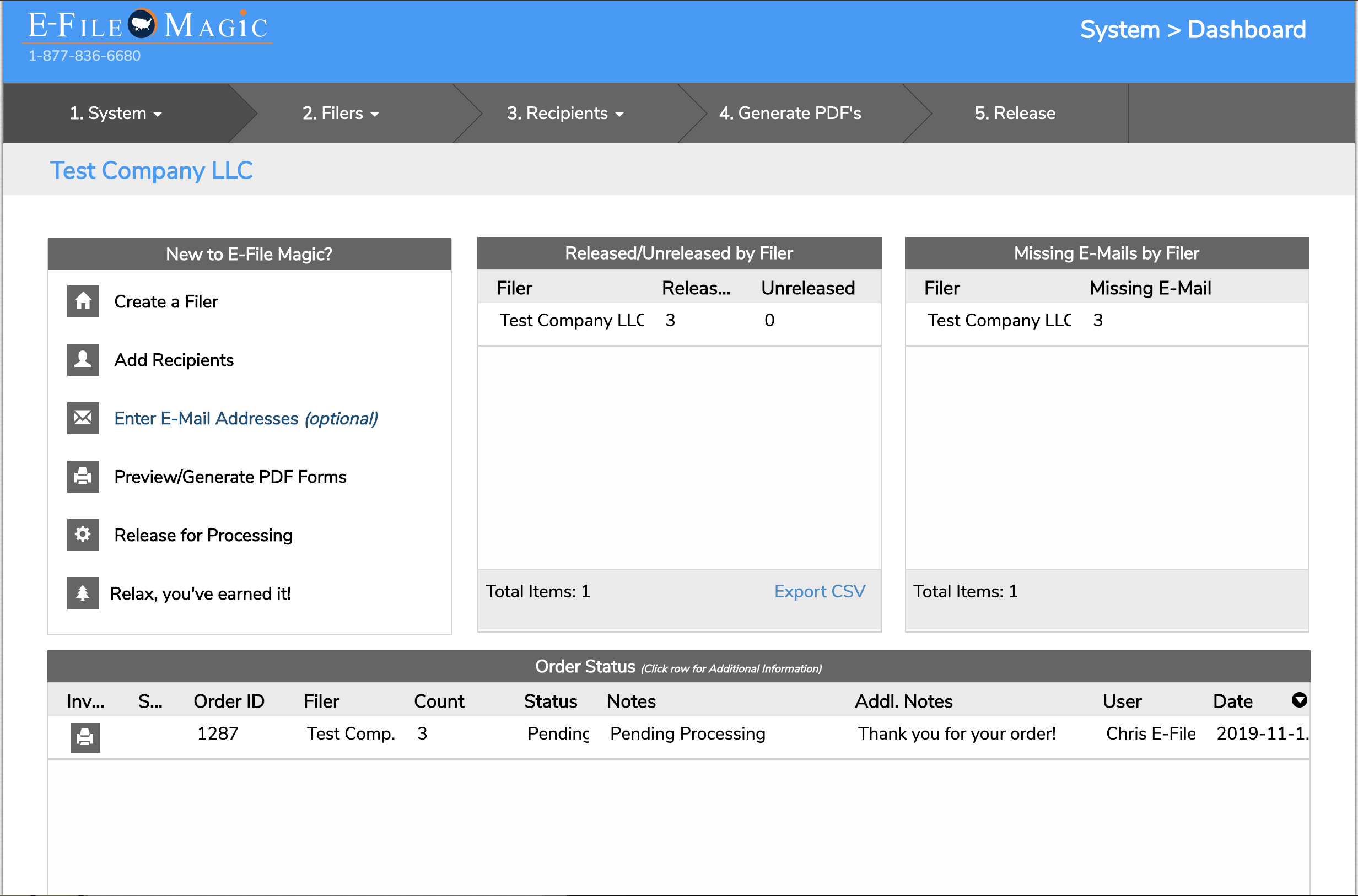Sort orders by User column

coord(1122,700)
